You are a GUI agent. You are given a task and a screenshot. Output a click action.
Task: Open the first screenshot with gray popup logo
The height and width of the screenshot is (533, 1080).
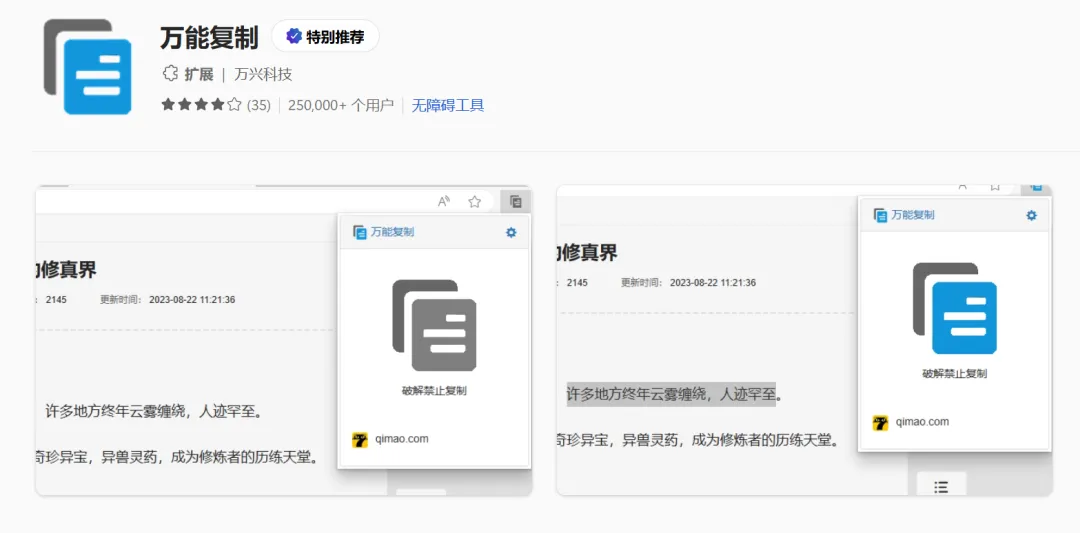coord(284,340)
